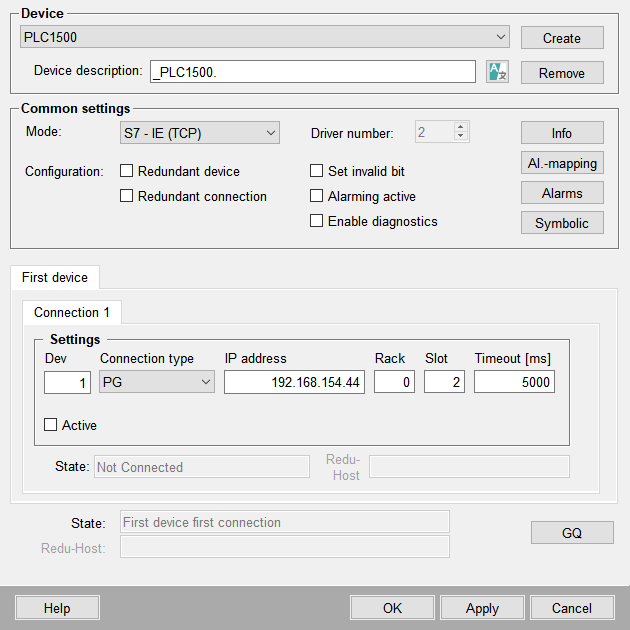Viewport: 630px width, 630px height.
Task: Click the Create device button
Action: 562,38
